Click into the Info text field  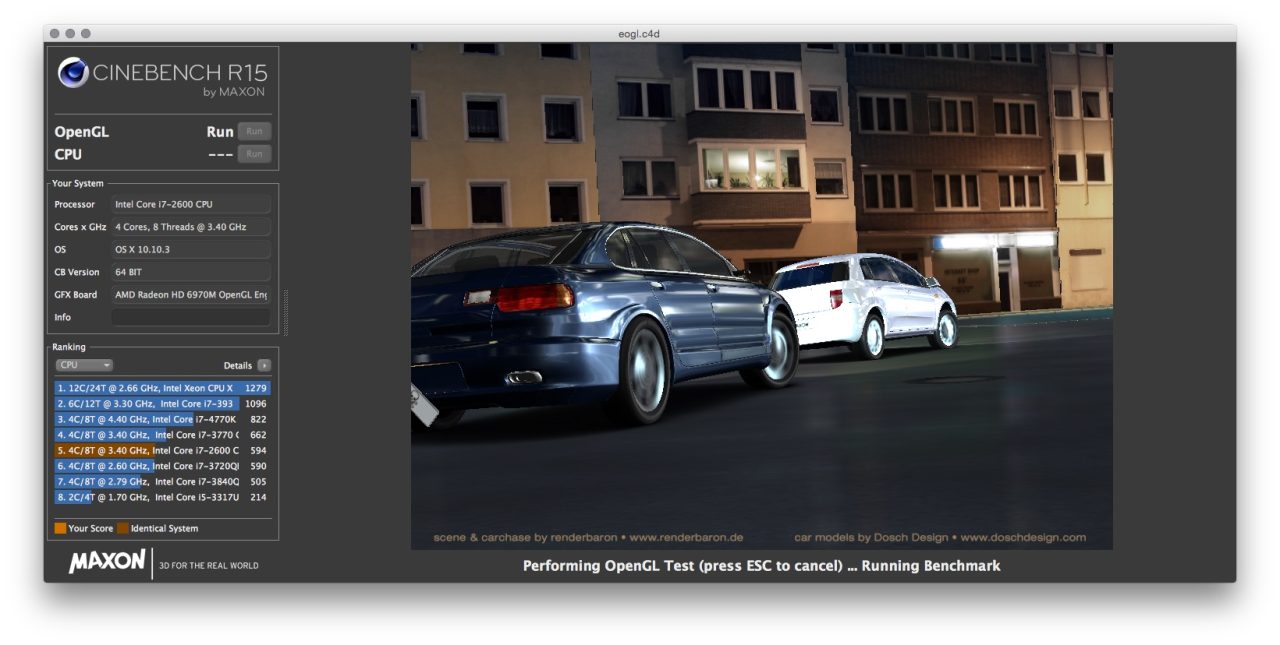tap(190, 317)
